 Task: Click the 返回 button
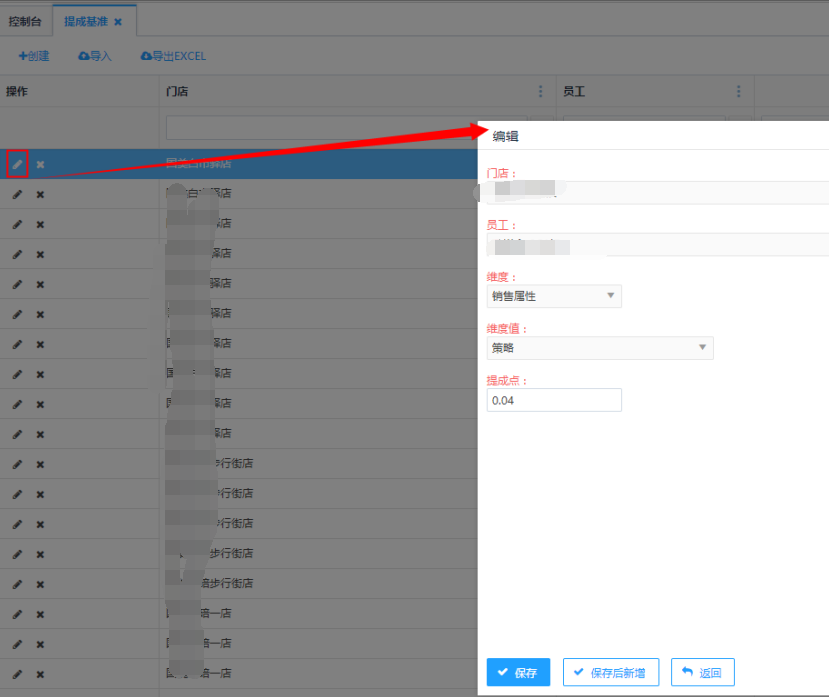click(x=702, y=672)
